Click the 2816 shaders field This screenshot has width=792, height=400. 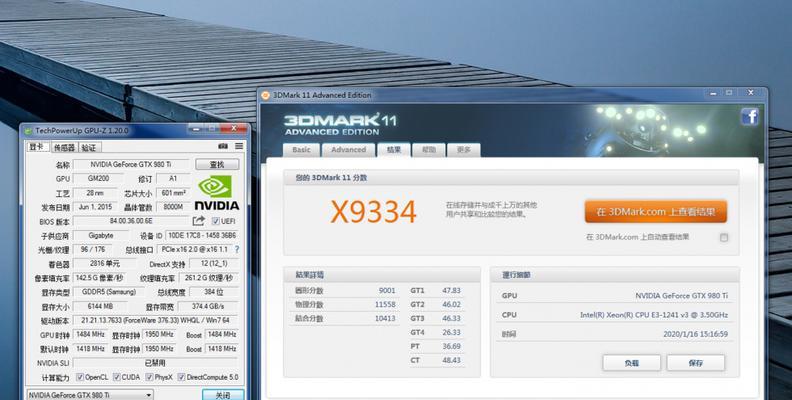point(105,264)
